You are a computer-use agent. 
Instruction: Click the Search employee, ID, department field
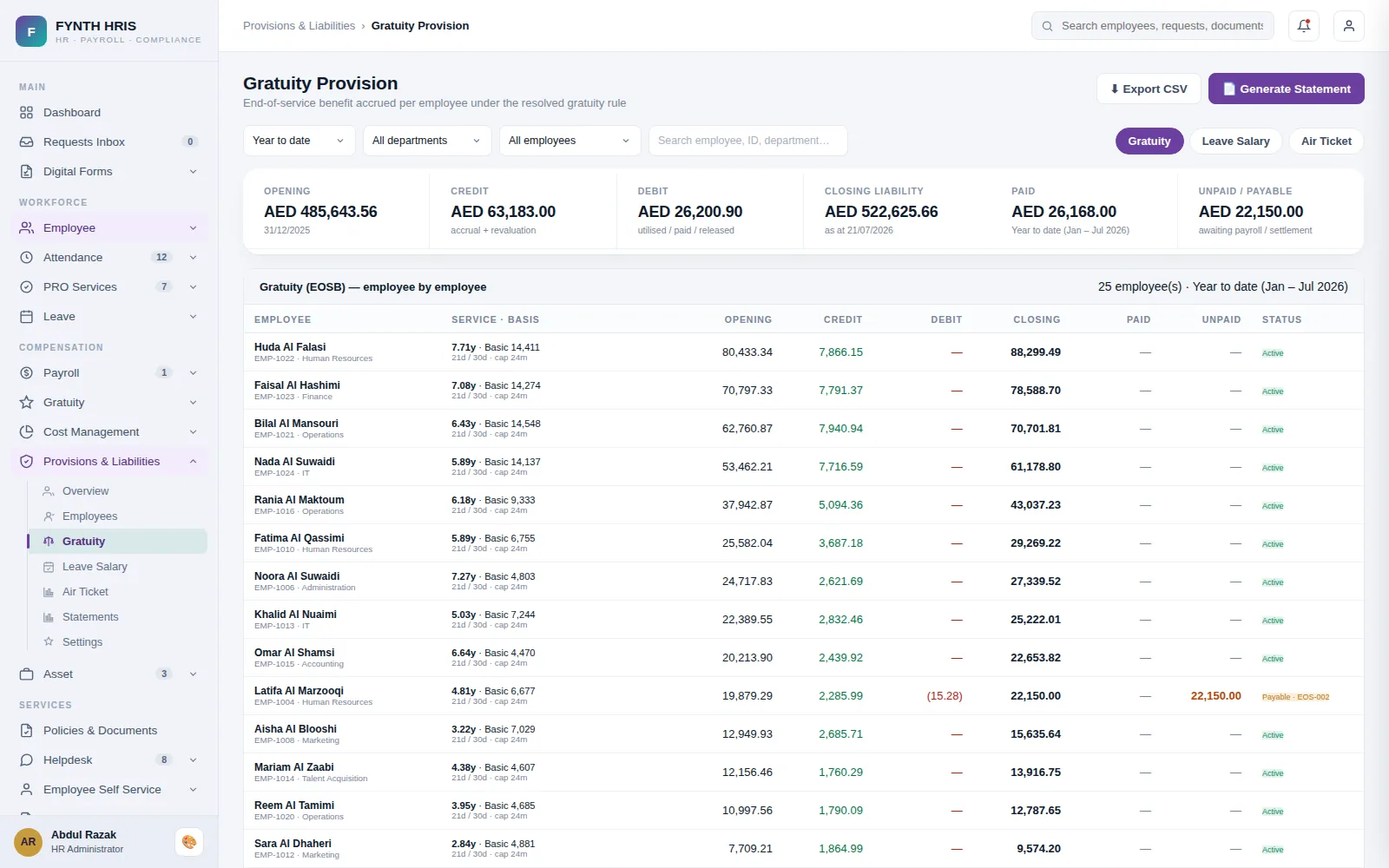[748, 141]
